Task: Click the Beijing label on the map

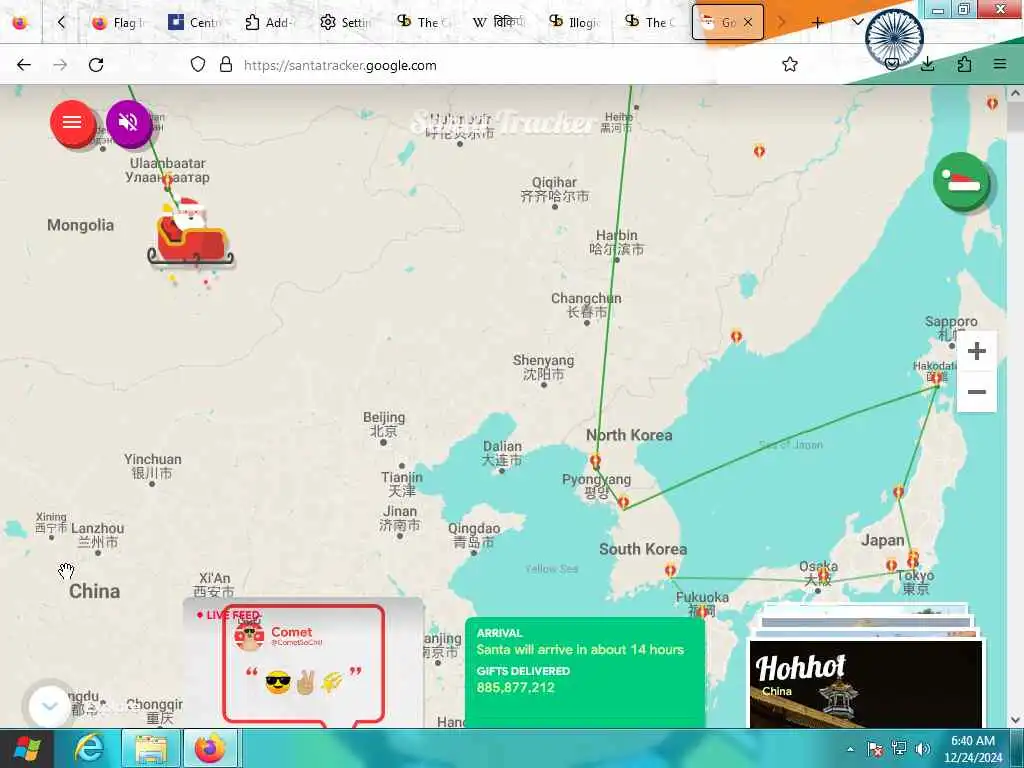Action: 384,424
